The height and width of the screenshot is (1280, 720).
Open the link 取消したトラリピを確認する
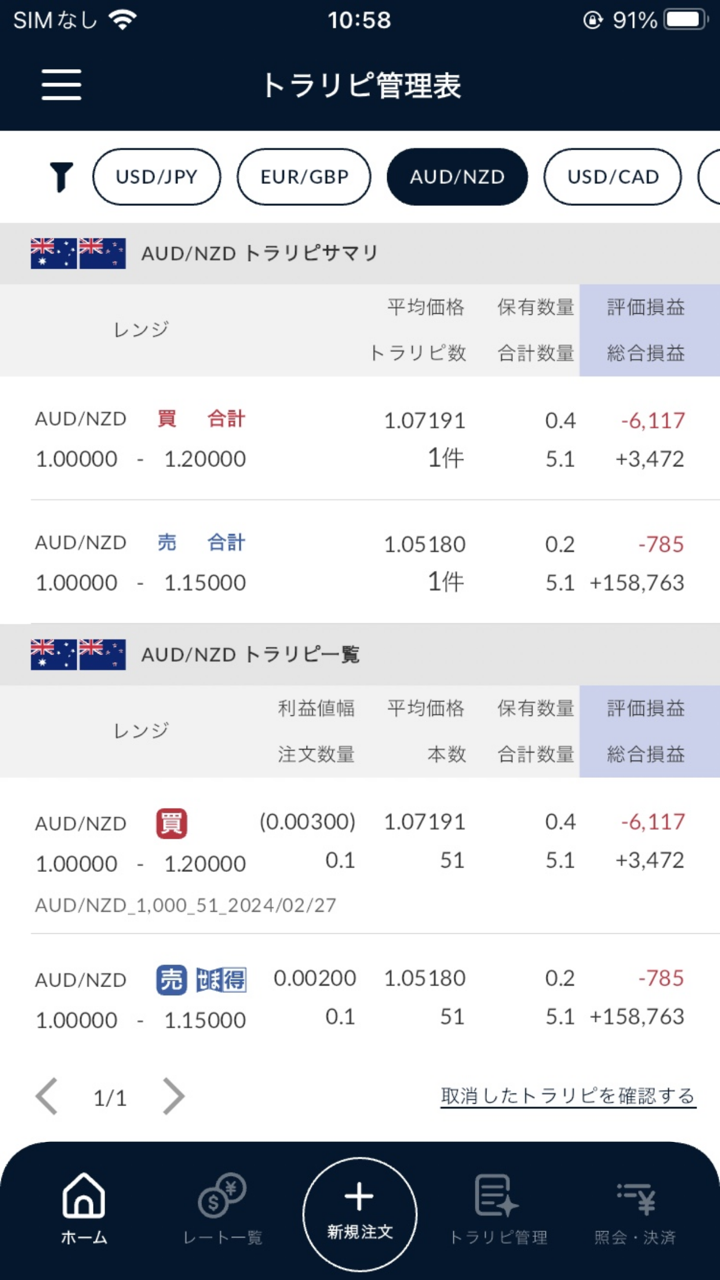click(x=567, y=1096)
